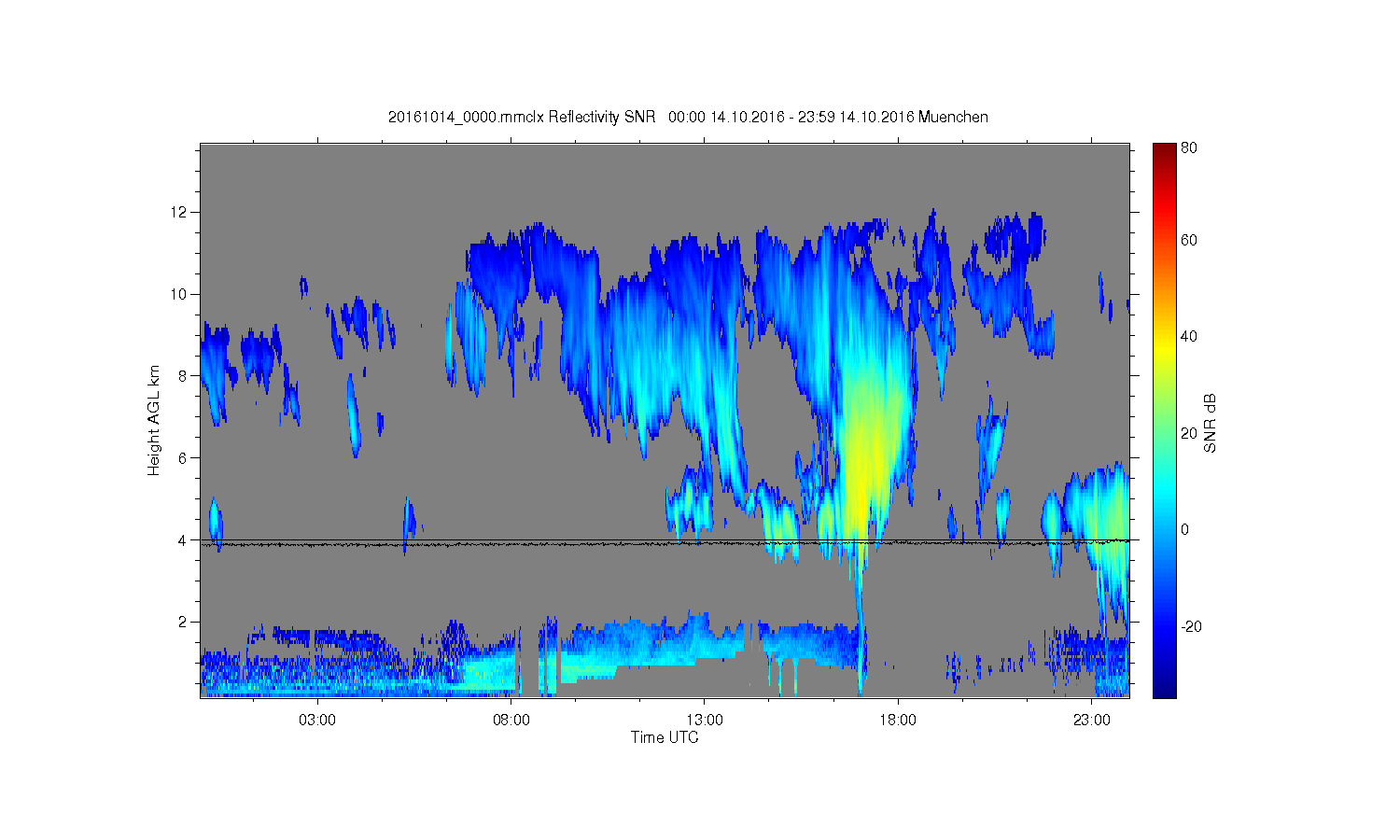Click the black horizontal line at 4 km
Viewport: 1400px width, 840px height.
[665, 541]
